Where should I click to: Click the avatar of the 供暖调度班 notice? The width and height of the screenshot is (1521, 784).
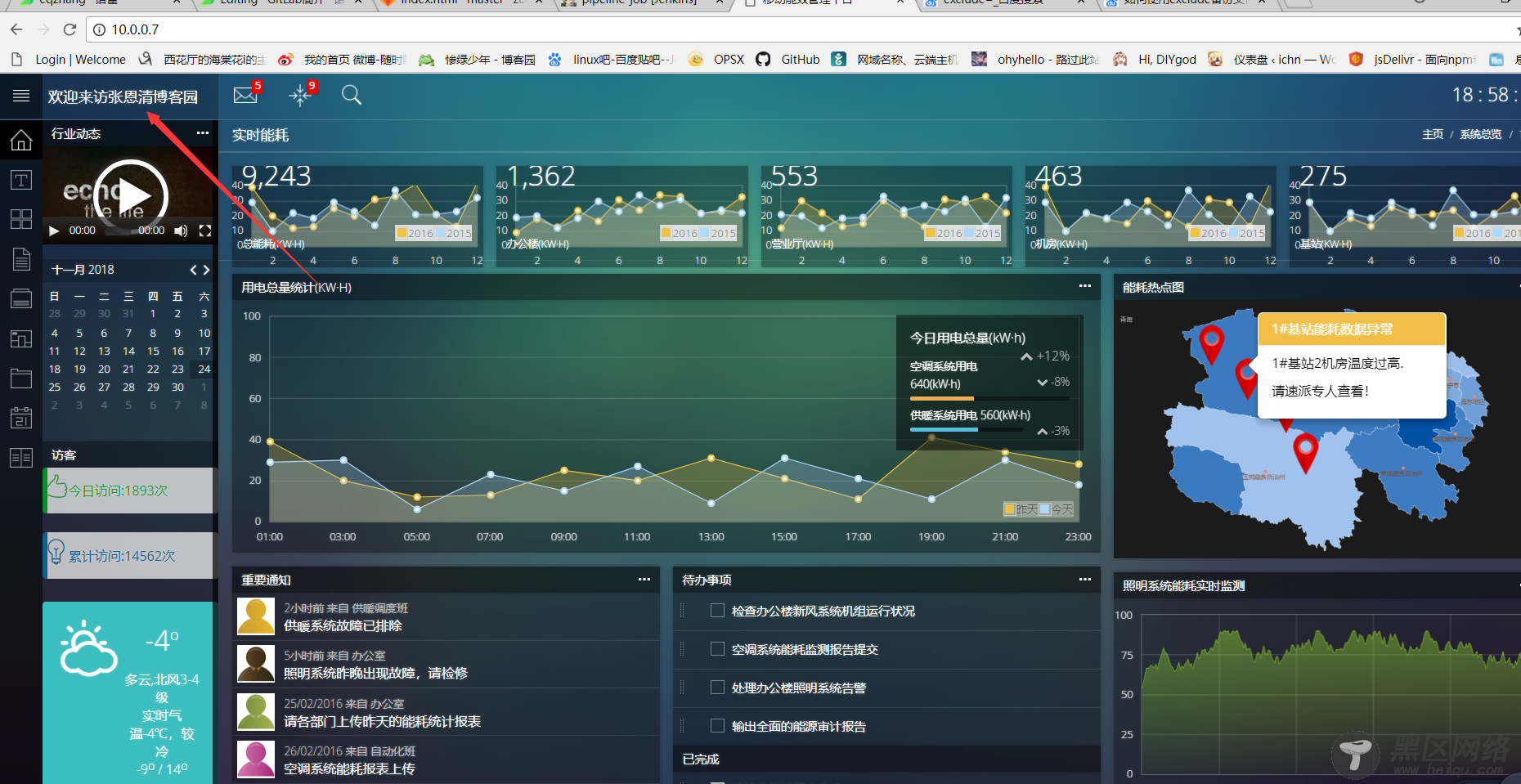[x=256, y=616]
